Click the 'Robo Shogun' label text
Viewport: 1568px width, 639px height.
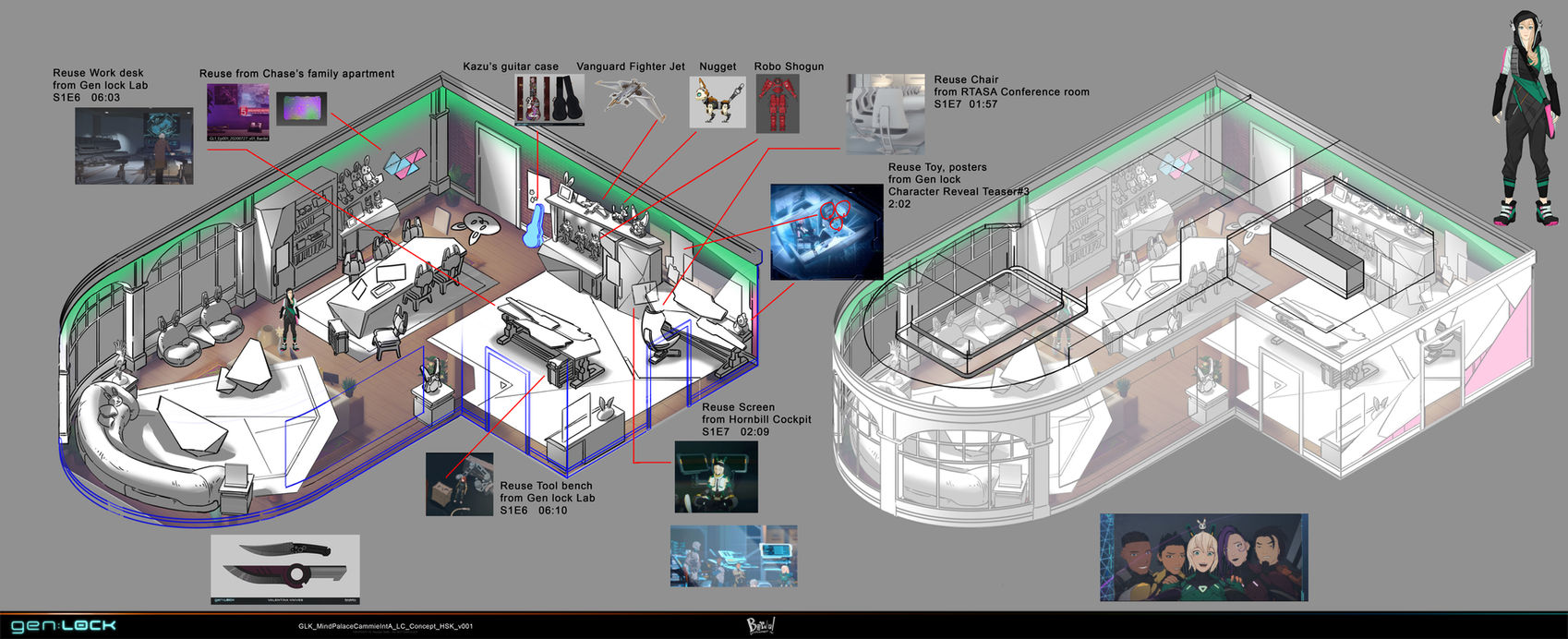(789, 66)
